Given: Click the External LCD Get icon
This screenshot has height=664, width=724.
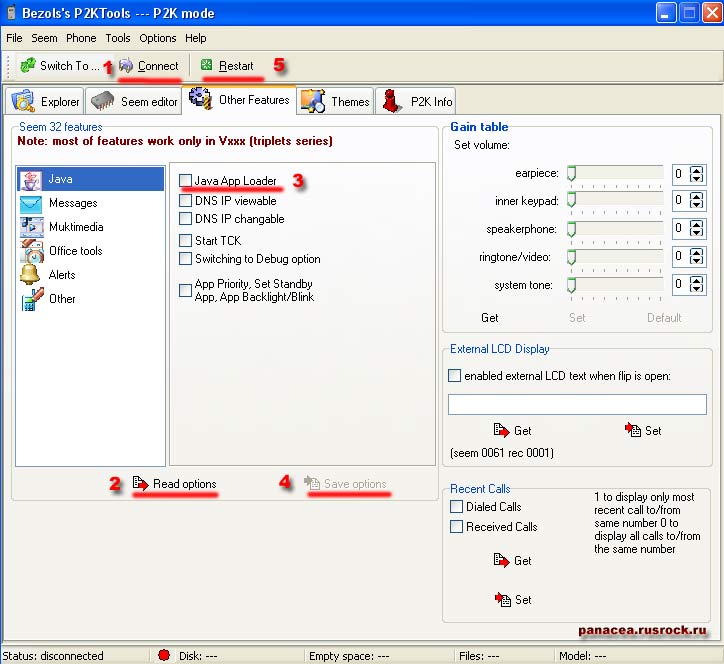Looking at the screenshot, I should click(501, 430).
